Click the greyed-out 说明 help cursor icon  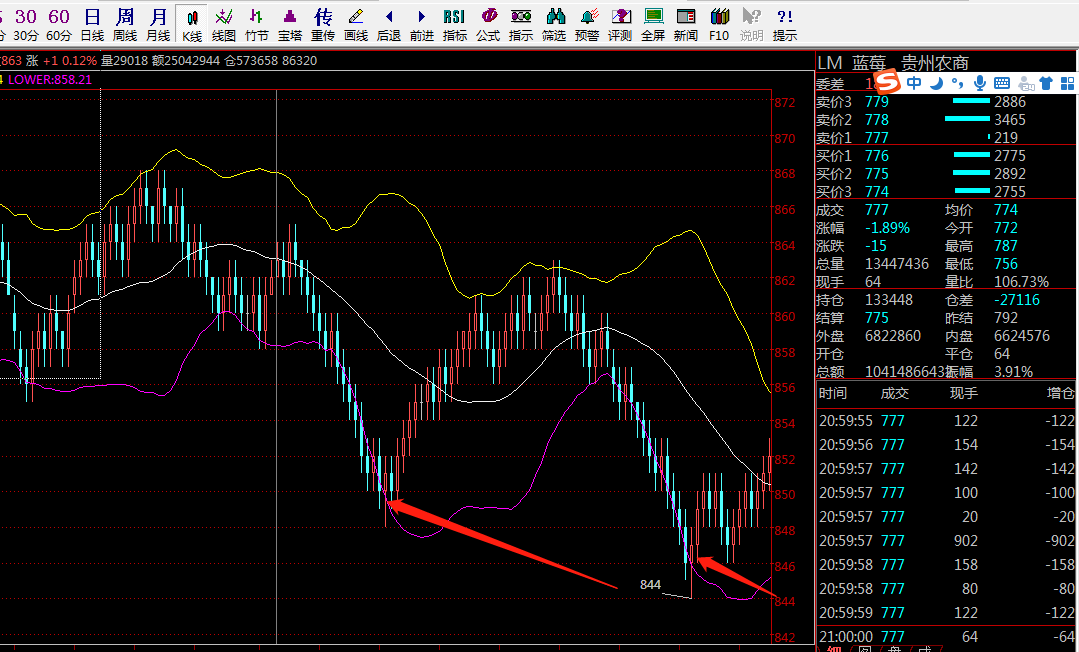[x=751, y=24]
